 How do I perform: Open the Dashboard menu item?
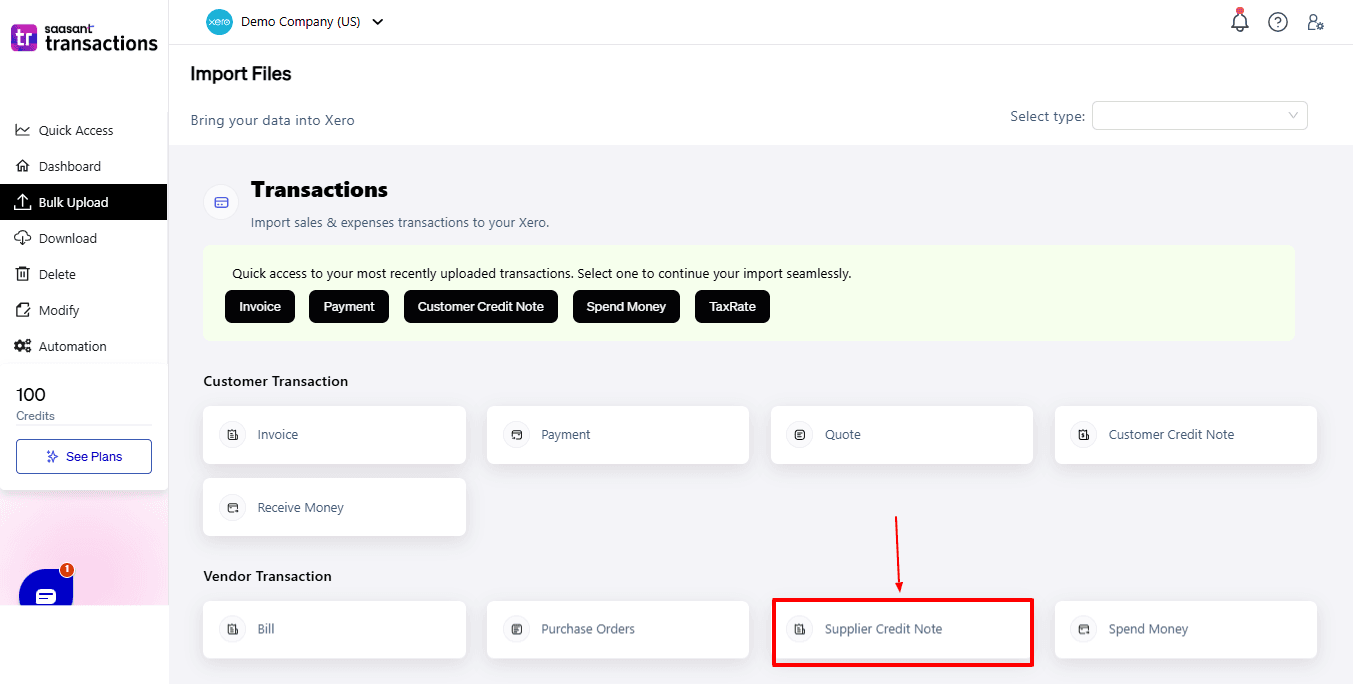69,166
